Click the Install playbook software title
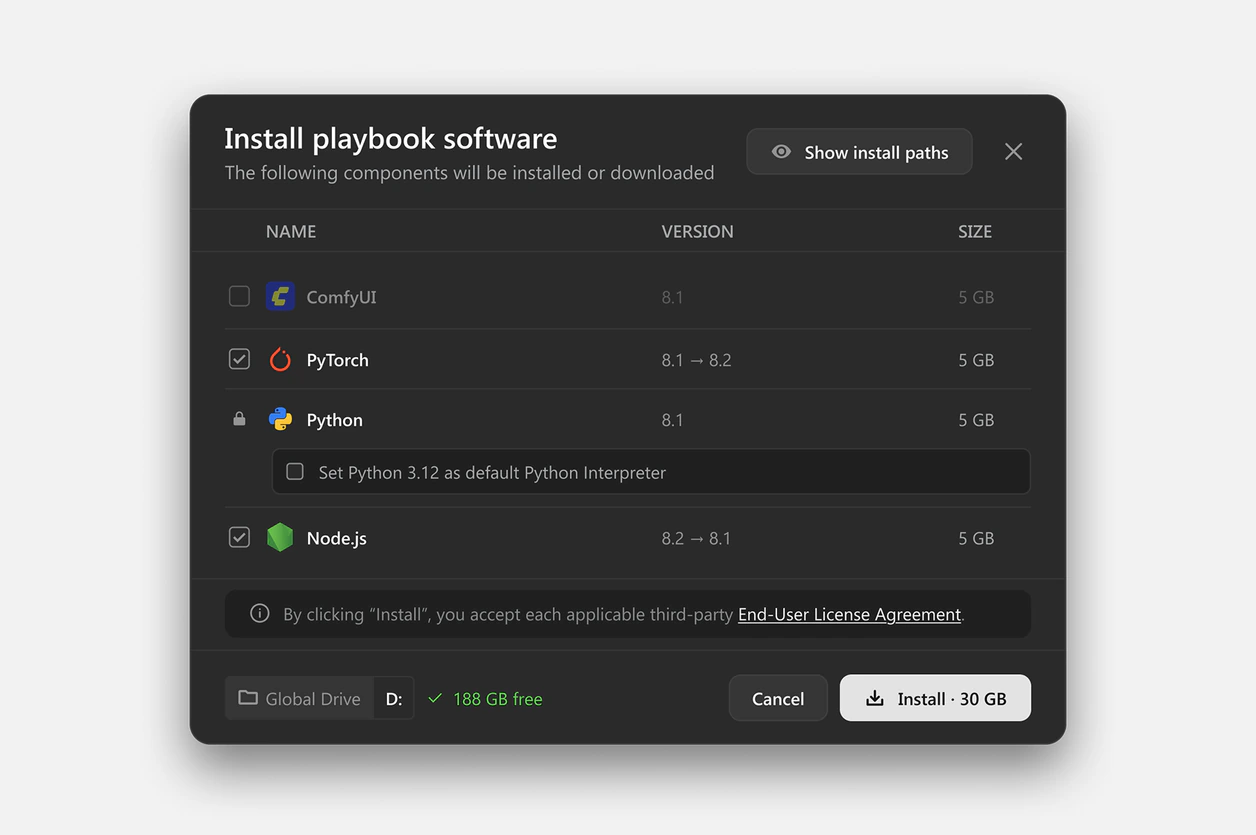1256x835 pixels. (391, 138)
